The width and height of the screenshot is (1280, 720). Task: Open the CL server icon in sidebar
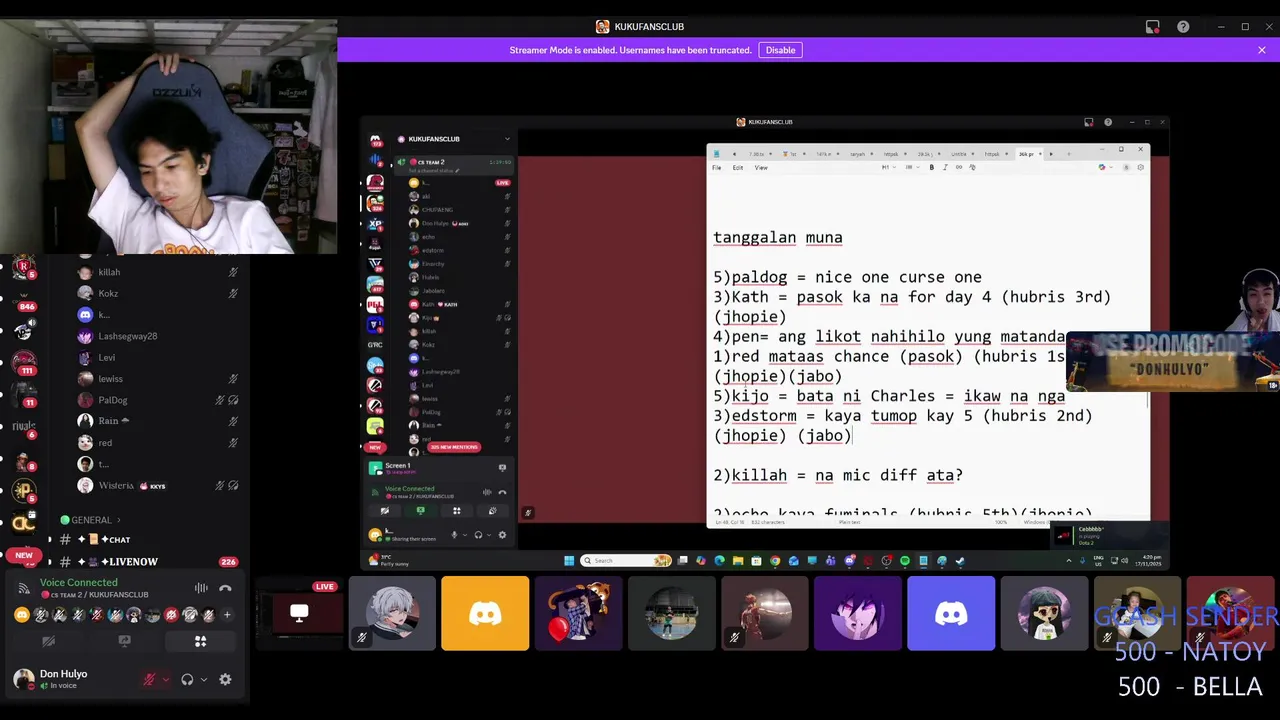pyautogui.click(x=24, y=522)
